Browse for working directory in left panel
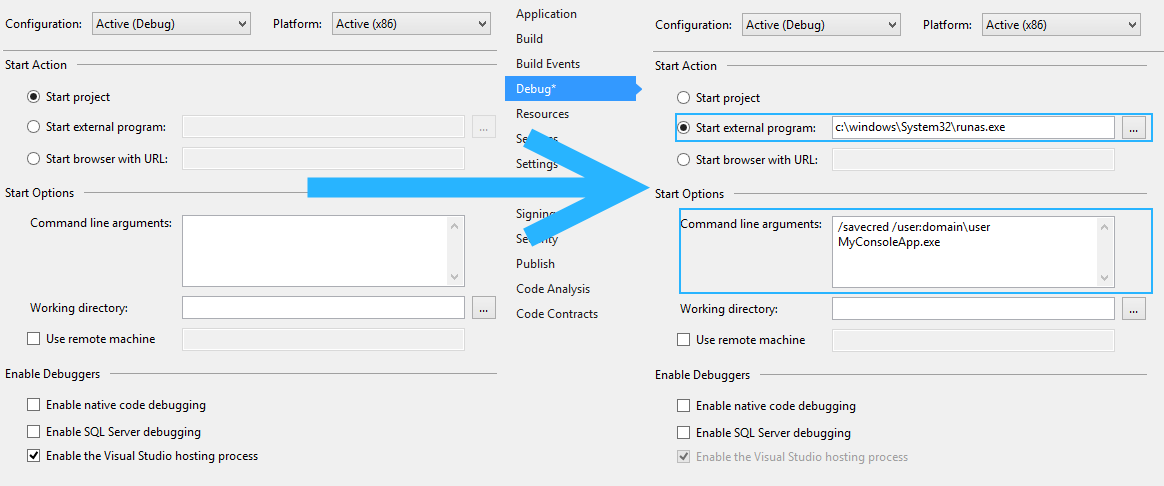Screen dimensions: 1164x486 point(483,308)
